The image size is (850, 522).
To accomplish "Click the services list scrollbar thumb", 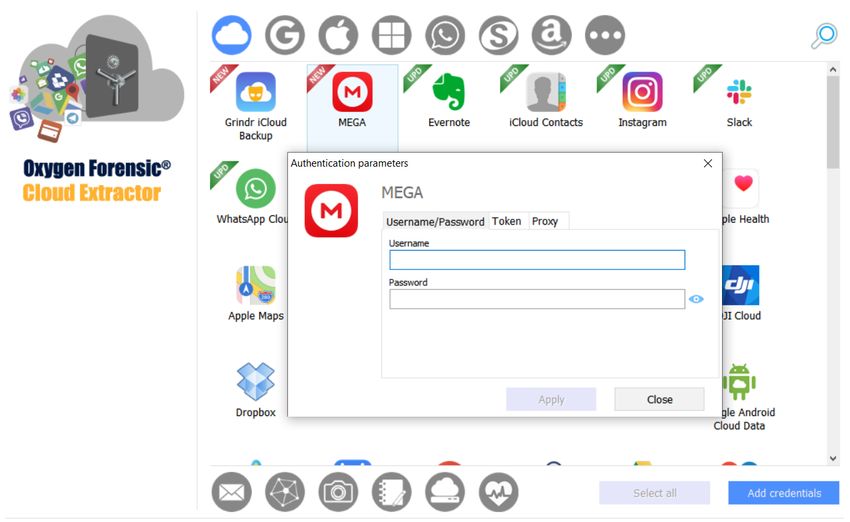I will coord(833,122).
